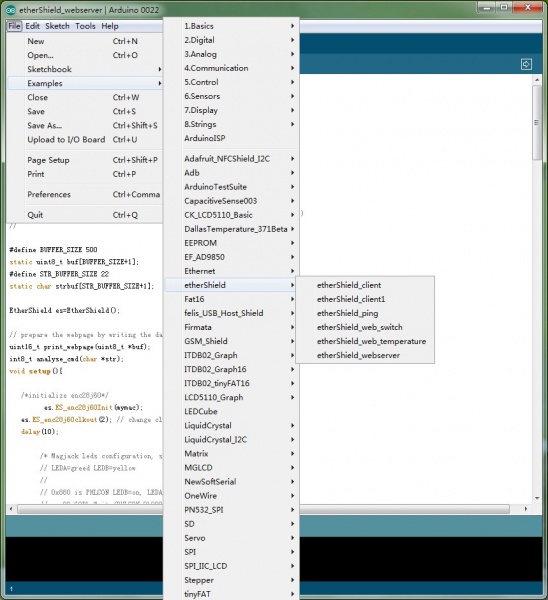Expand the 5.Control examples submenu

[232, 82]
